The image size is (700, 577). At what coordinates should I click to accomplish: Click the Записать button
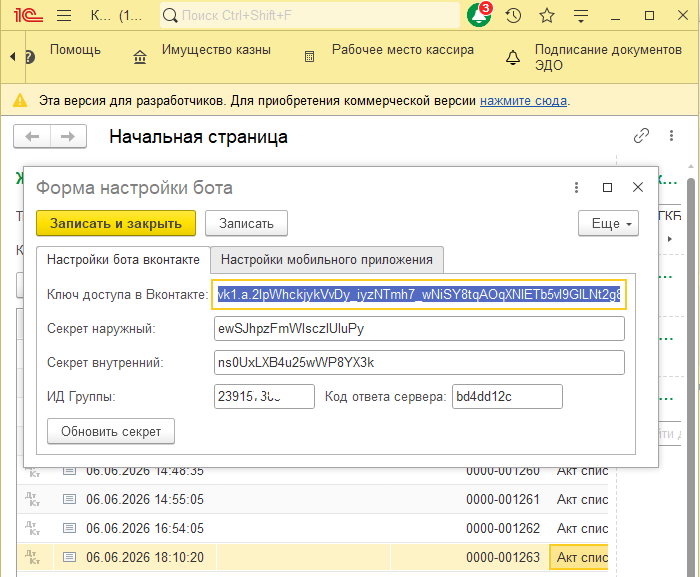pos(246,223)
